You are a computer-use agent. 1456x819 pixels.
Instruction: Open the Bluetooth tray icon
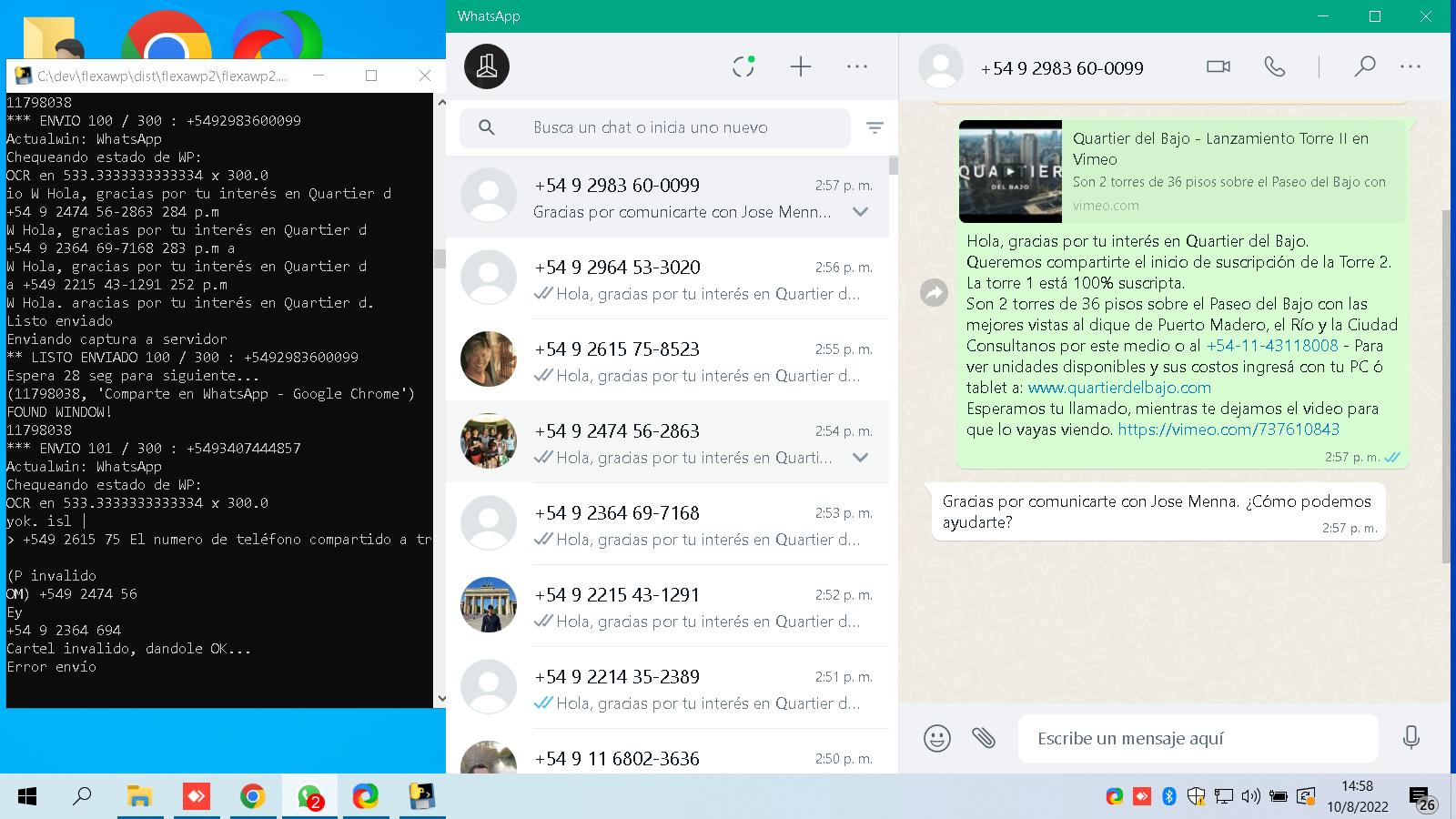pos(1169,797)
